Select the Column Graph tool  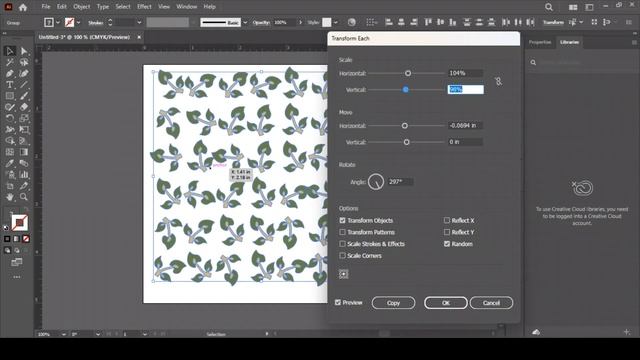[24, 175]
